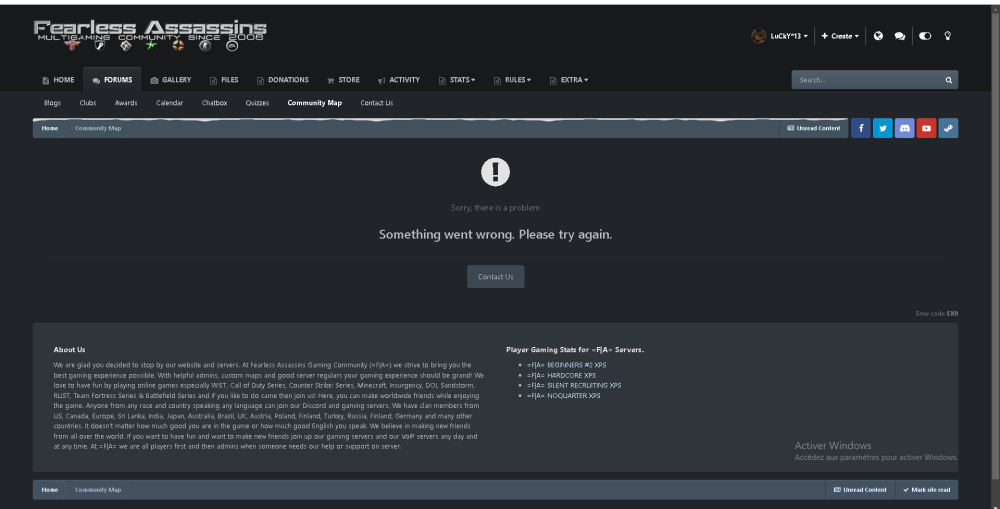Expand the RULES menu
This screenshot has height=509, width=1000.
[512, 80]
